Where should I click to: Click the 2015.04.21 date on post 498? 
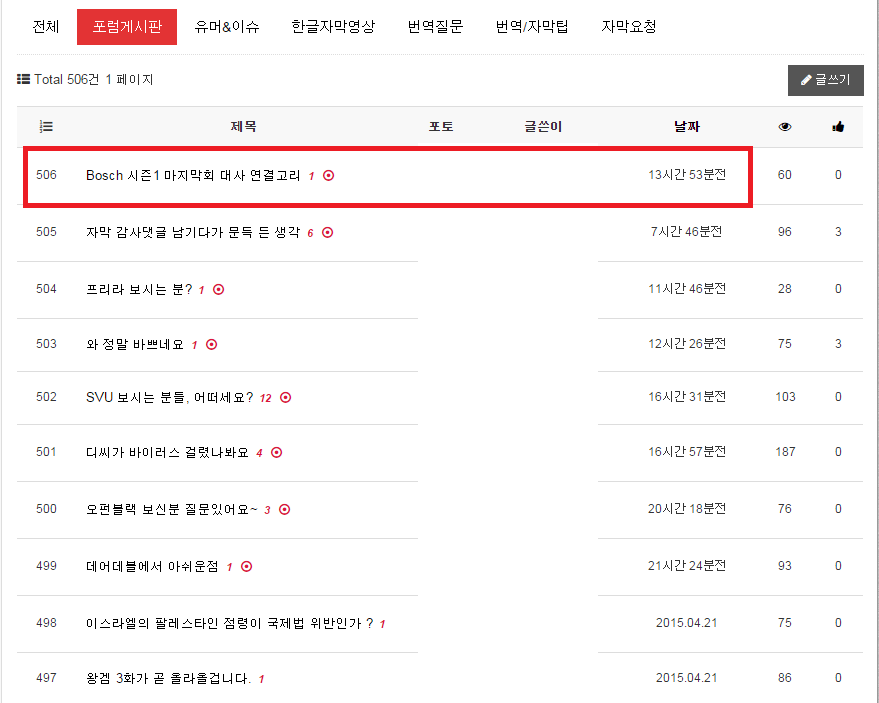pyautogui.click(x=687, y=623)
